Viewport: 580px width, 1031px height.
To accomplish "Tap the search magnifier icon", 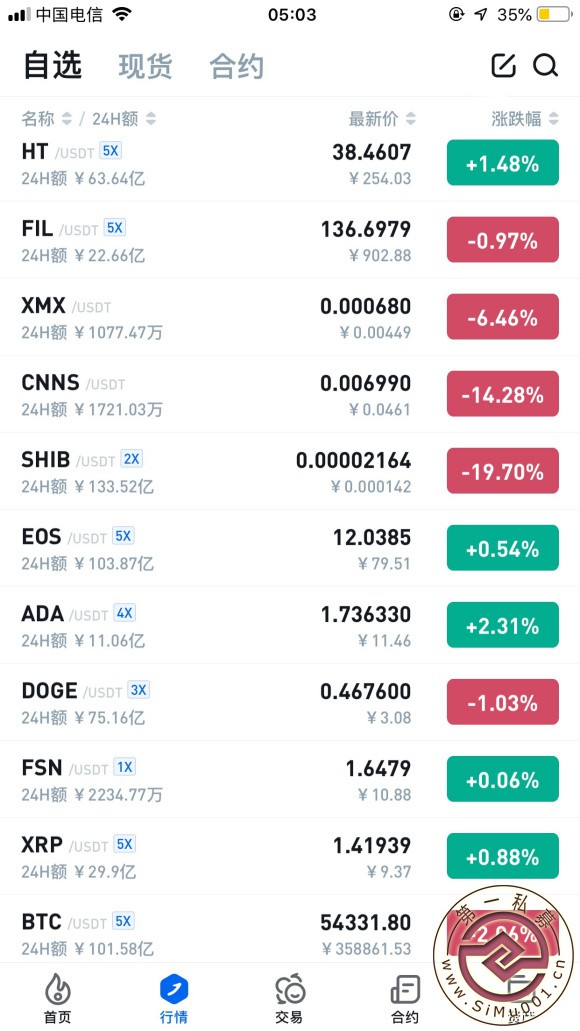I will (545, 65).
